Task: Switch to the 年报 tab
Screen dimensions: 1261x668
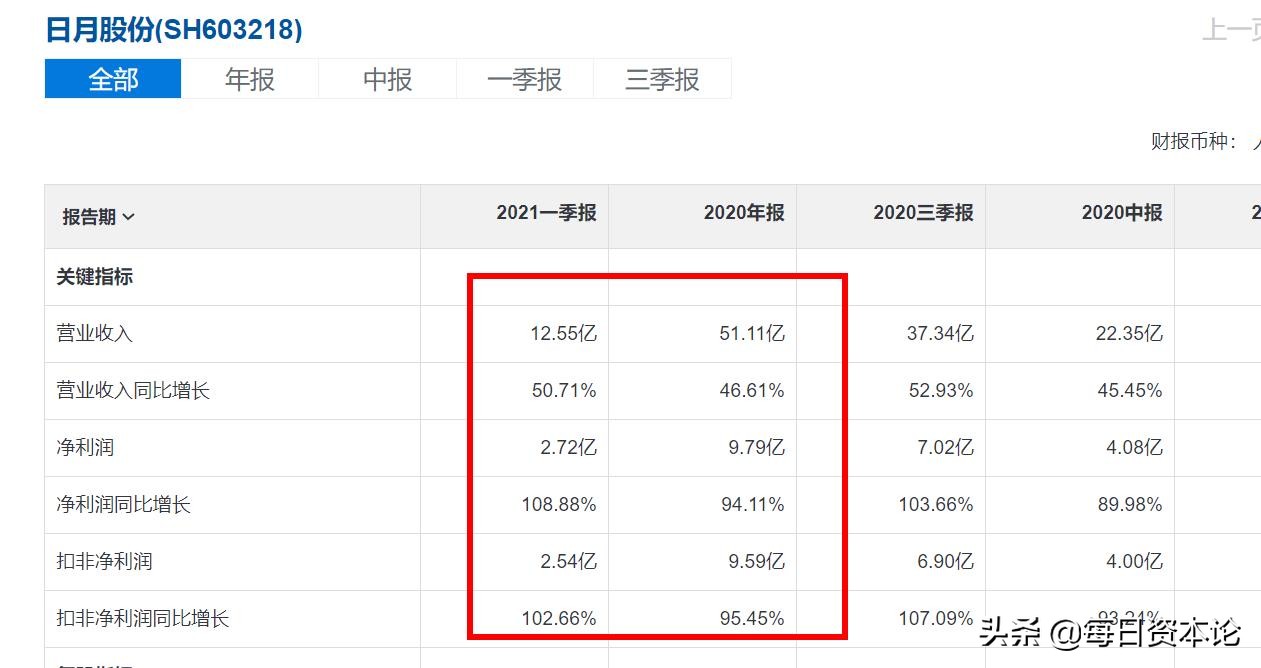Action: point(248,78)
